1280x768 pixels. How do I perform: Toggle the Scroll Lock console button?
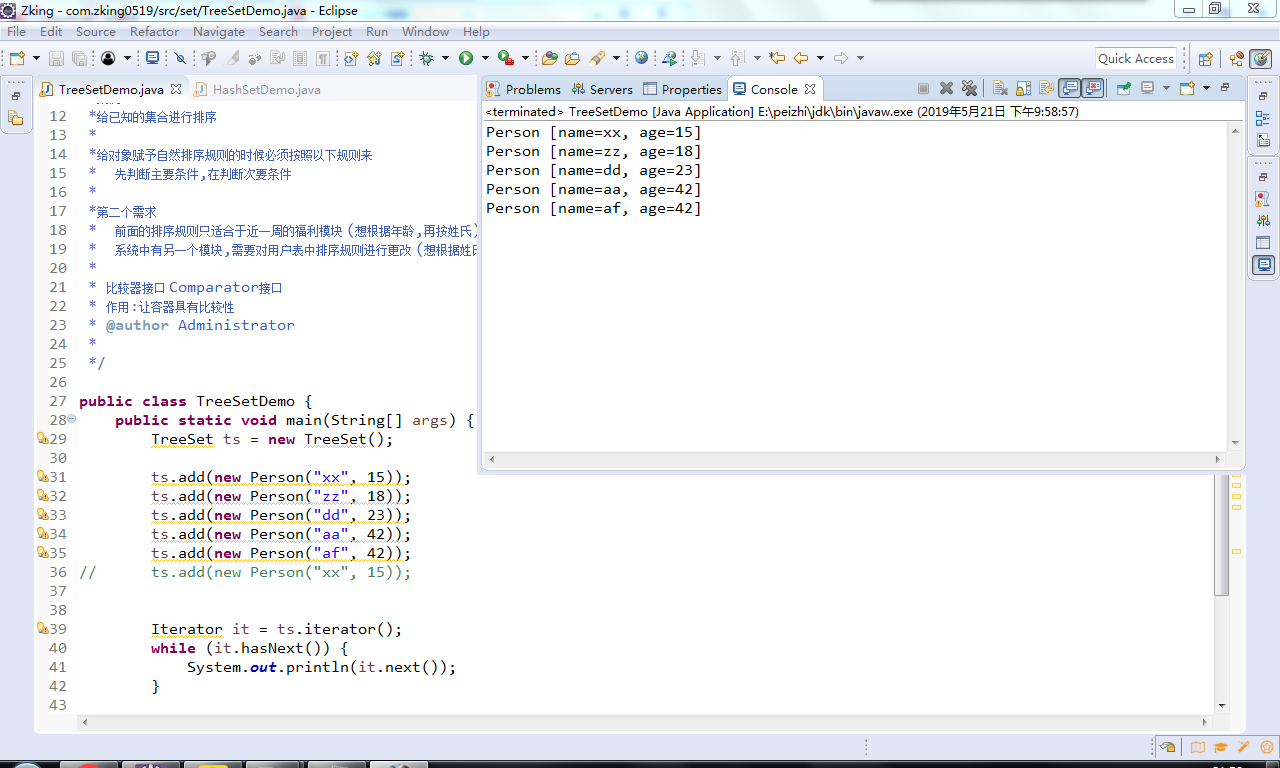pyautogui.click(x=1023, y=89)
